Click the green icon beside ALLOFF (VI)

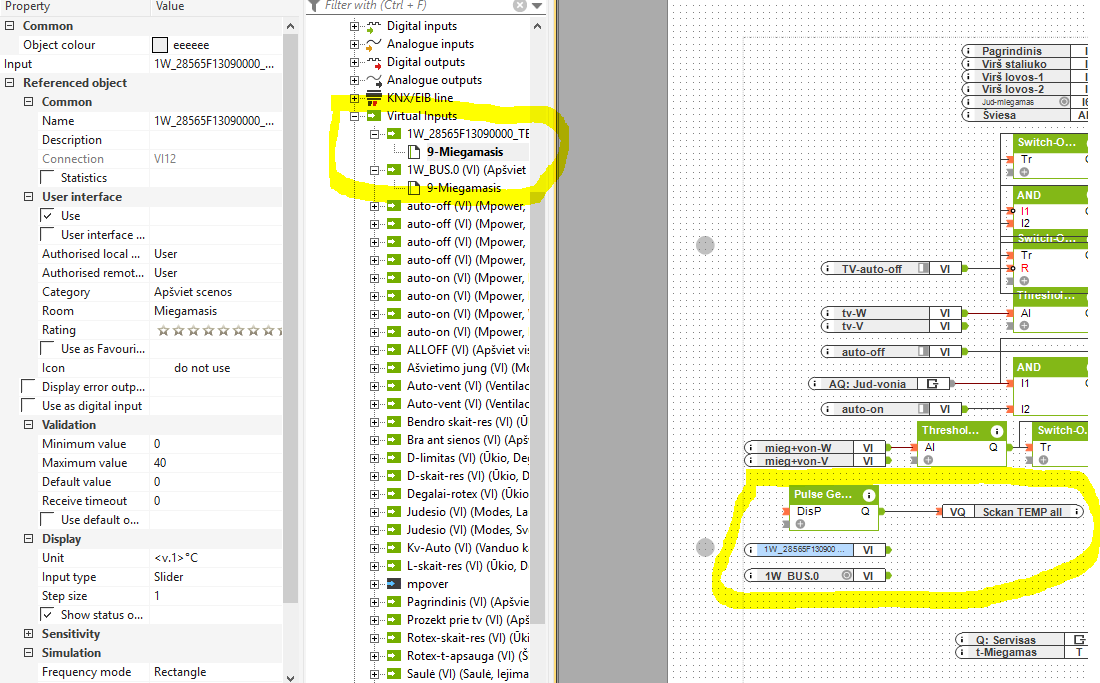[x=394, y=350]
